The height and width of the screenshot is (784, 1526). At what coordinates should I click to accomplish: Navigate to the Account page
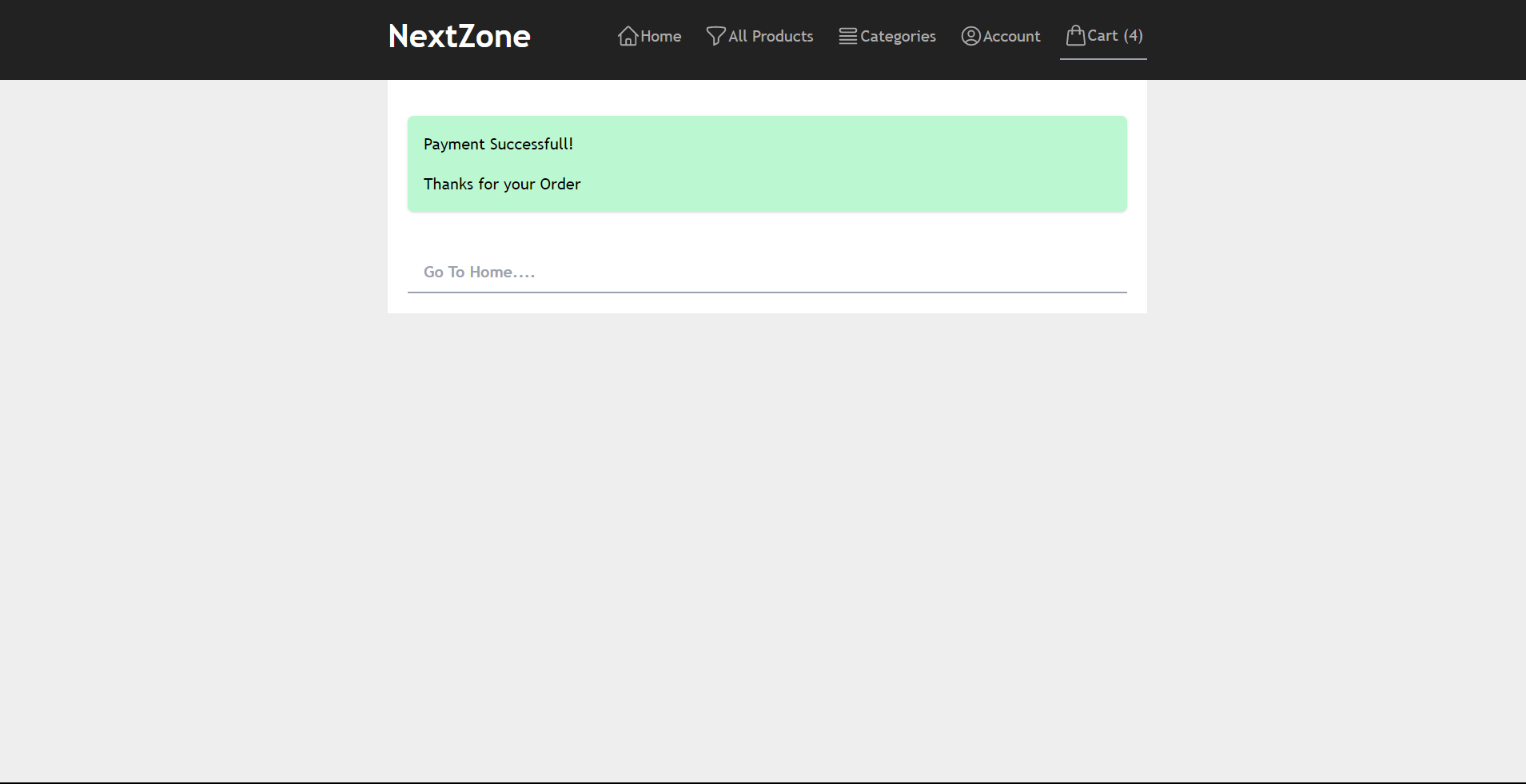click(1012, 36)
